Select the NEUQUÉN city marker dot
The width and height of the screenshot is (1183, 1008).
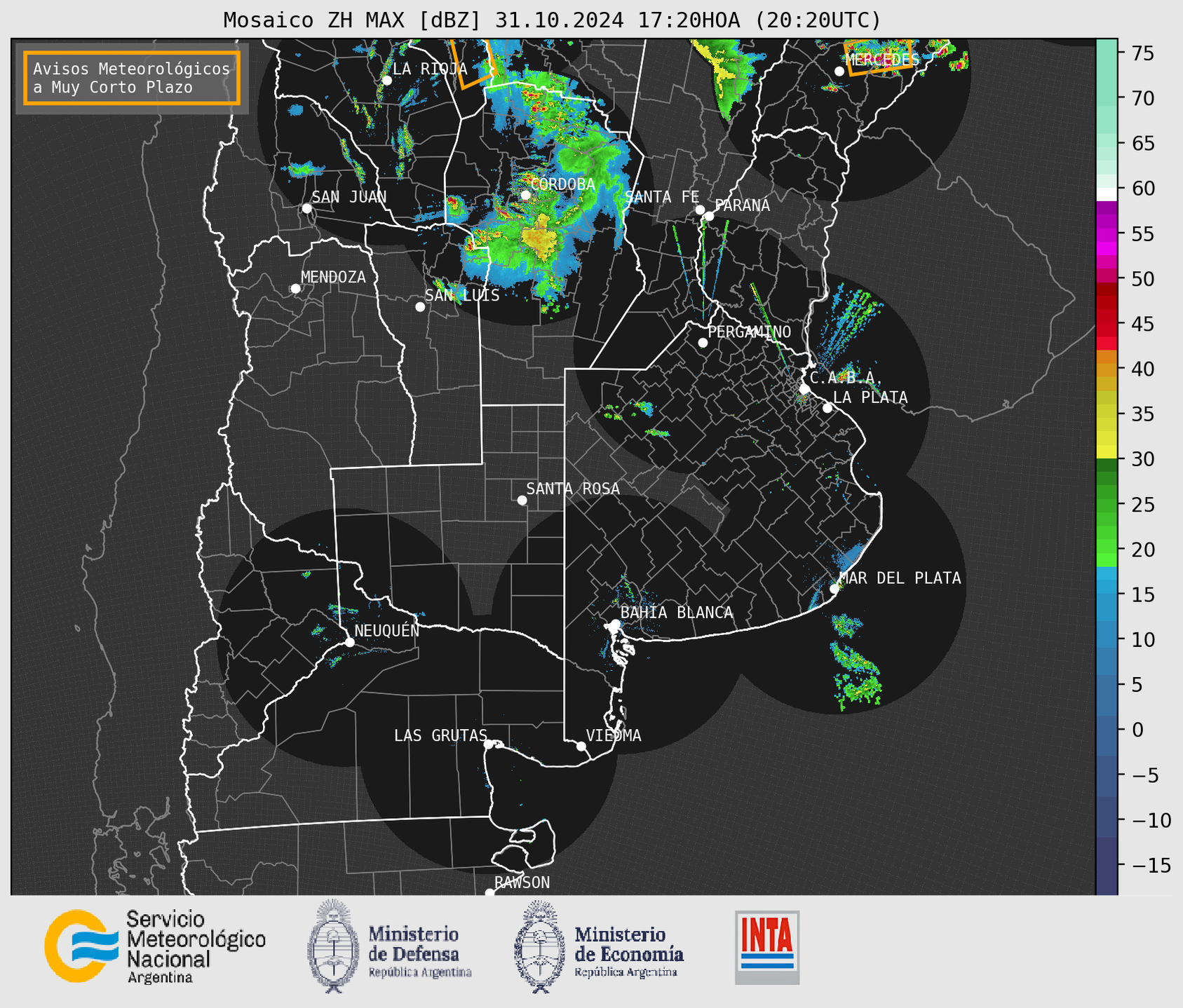(349, 642)
